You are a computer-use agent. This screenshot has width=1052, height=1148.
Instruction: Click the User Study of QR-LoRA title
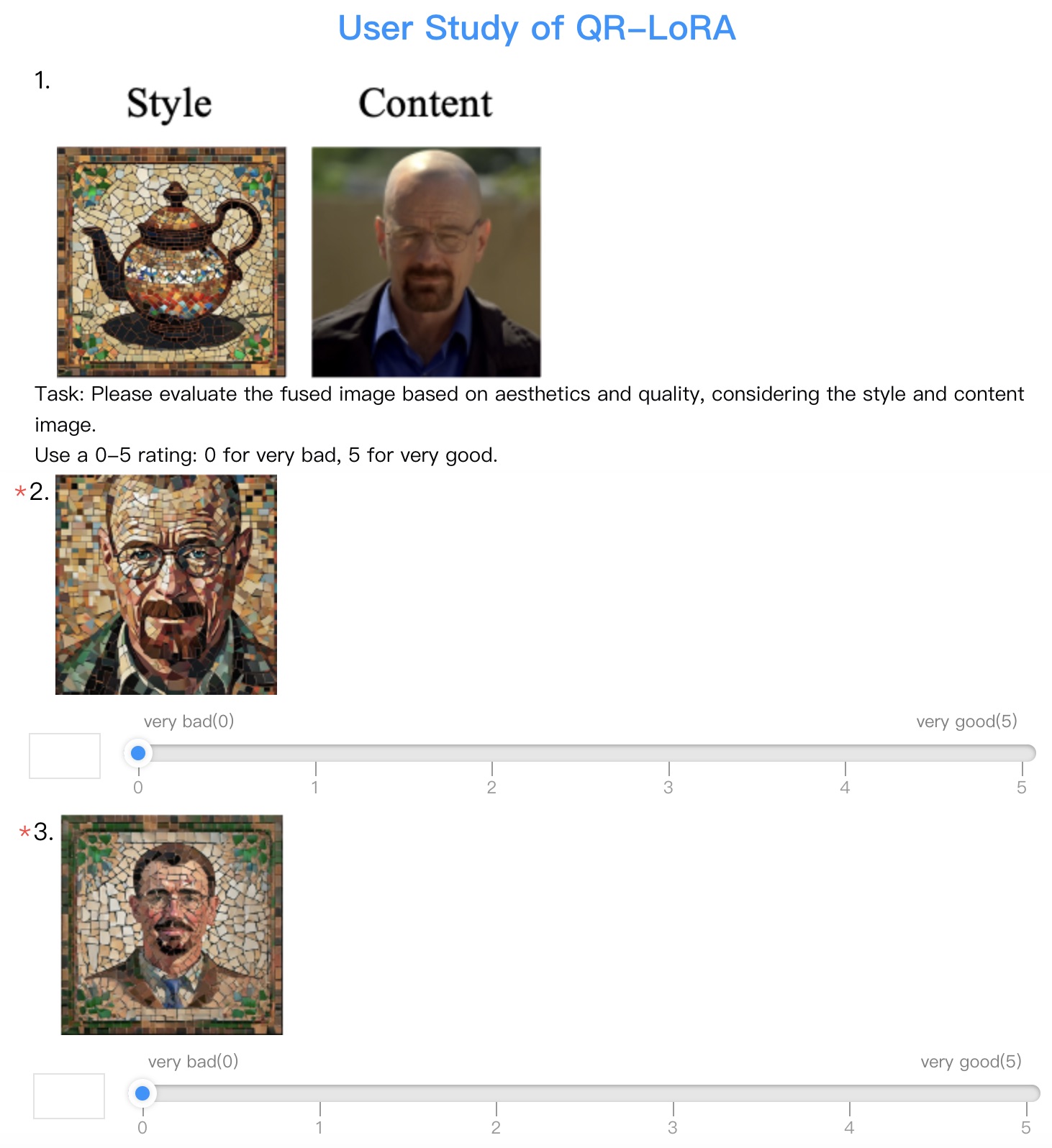(x=537, y=29)
